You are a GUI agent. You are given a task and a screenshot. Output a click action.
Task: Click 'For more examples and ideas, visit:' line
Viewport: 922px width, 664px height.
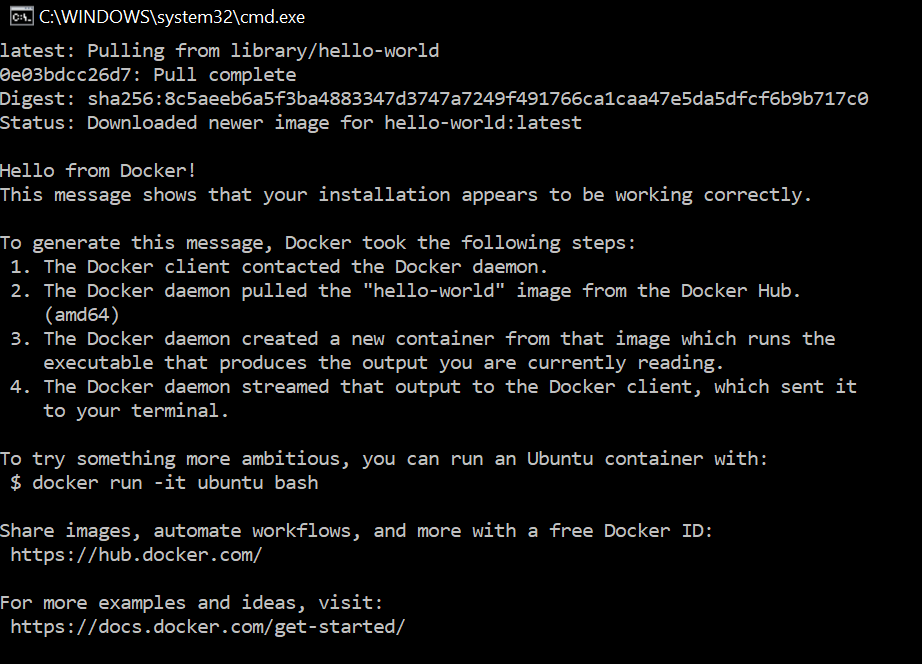[191, 603]
